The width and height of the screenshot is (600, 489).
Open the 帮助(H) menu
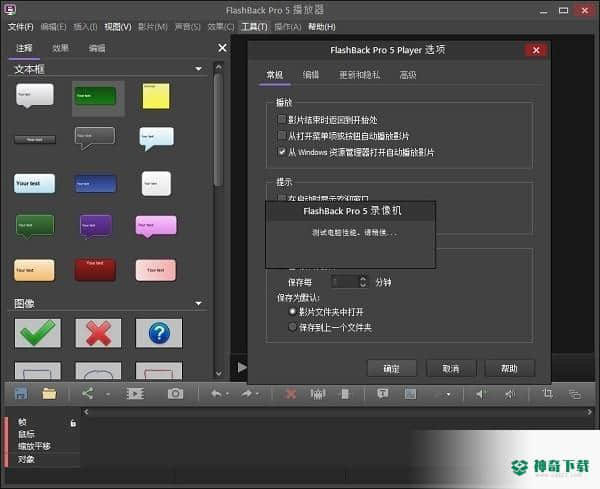[322, 27]
